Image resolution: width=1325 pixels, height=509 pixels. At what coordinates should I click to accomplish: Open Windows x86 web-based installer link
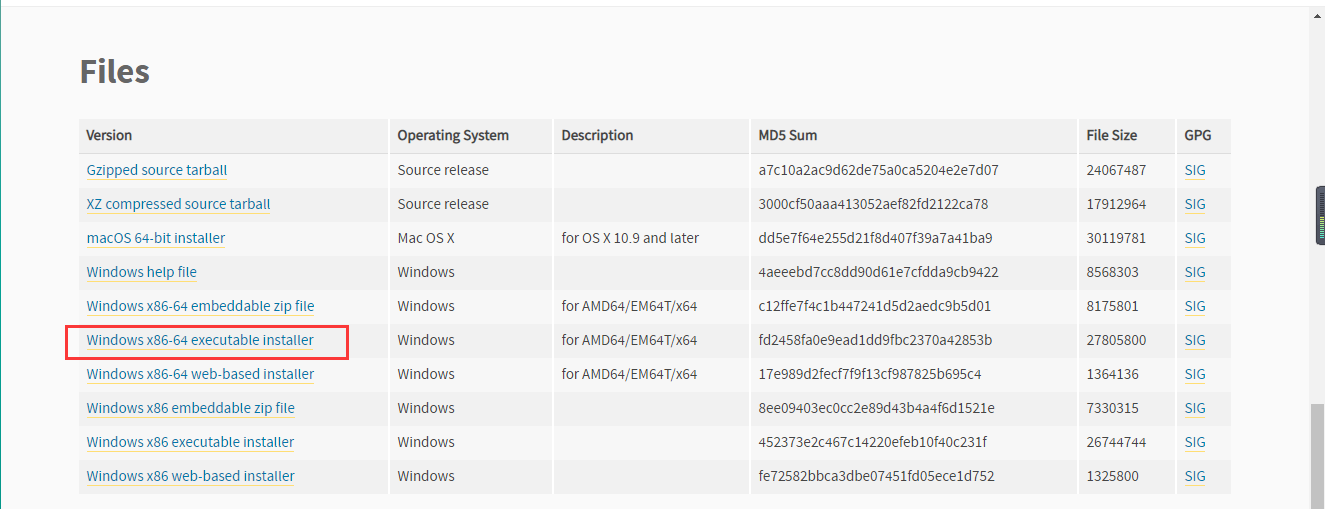(x=191, y=476)
